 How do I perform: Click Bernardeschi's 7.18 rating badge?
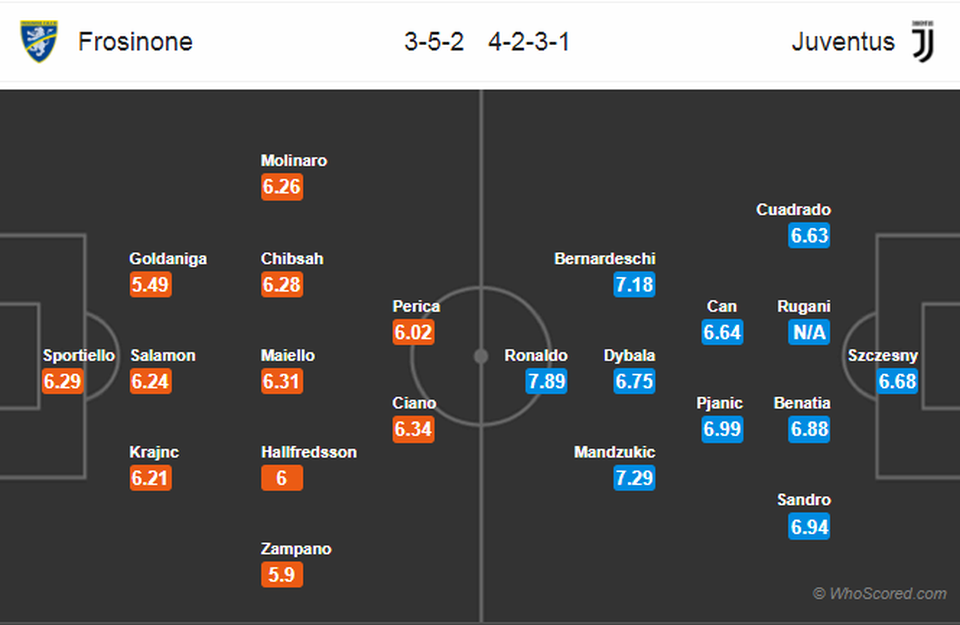(634, 285)
